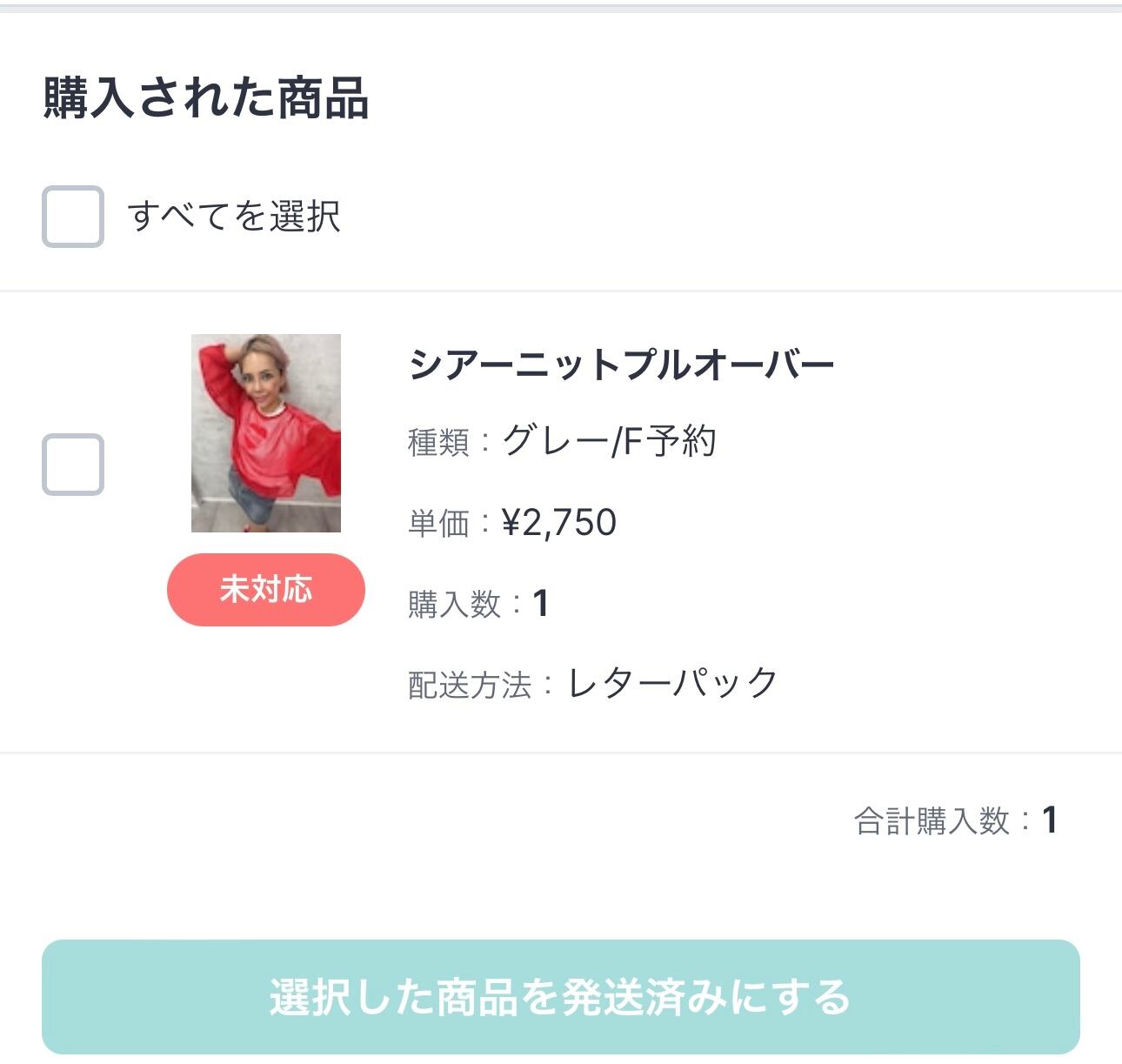Tick the シアーニットプルオーバー item checkbox
This screenshot has height=1064, width=1122.
[73, 465]
